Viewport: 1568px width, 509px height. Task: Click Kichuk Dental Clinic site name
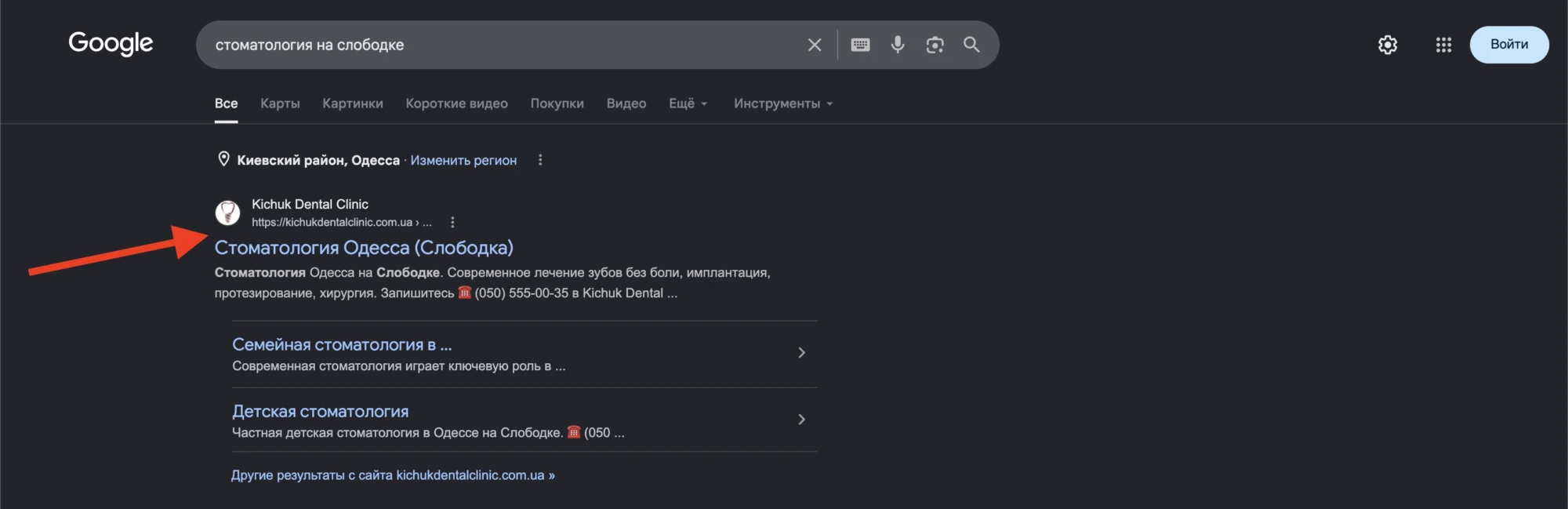click(x=310, y=204)
